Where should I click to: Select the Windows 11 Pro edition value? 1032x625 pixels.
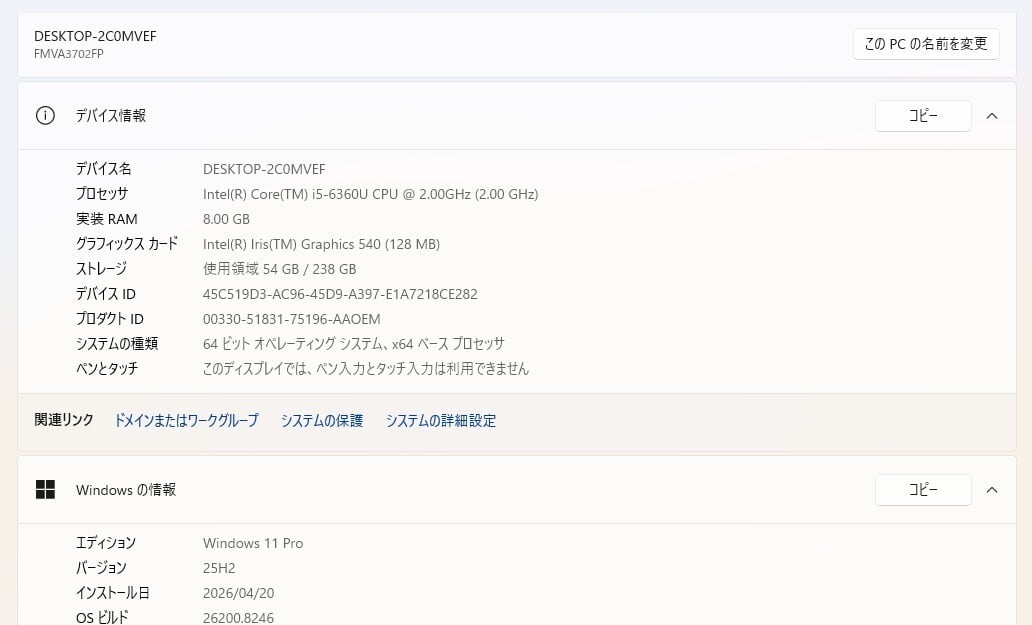click(x=253, y=543)
